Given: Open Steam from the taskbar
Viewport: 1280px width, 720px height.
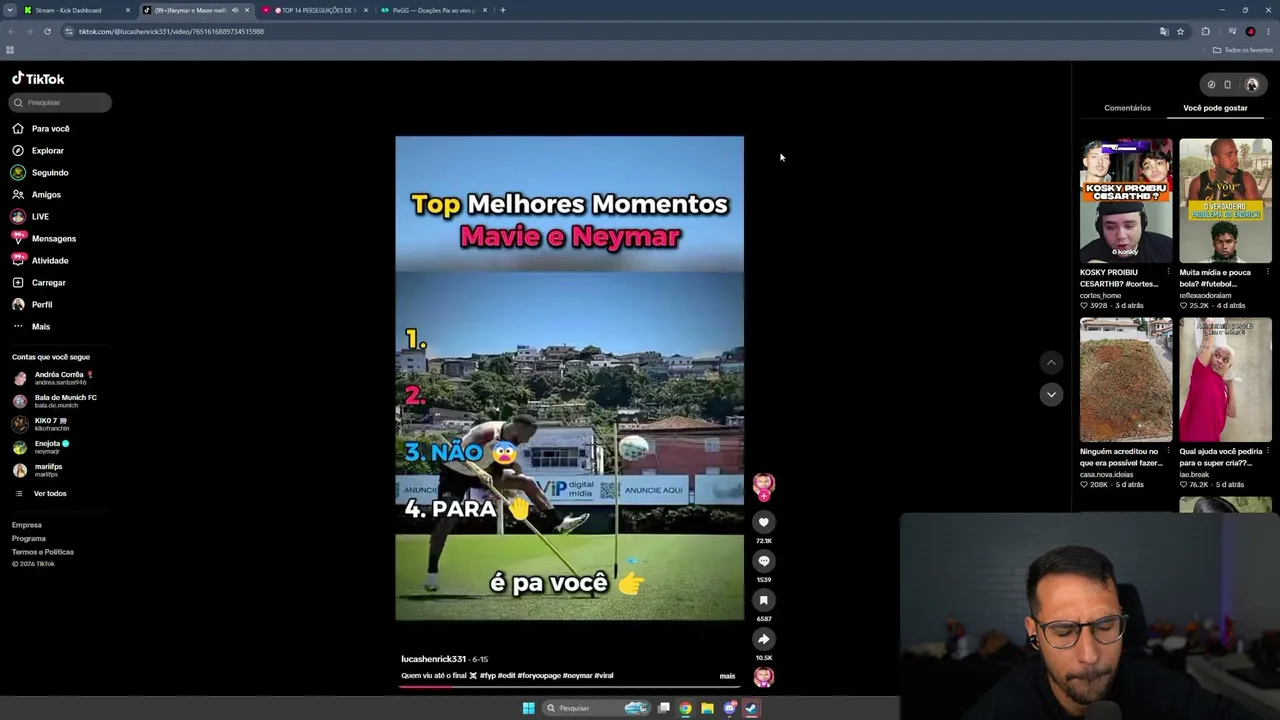Looking at the screenshot, I should tap(751, 708).
